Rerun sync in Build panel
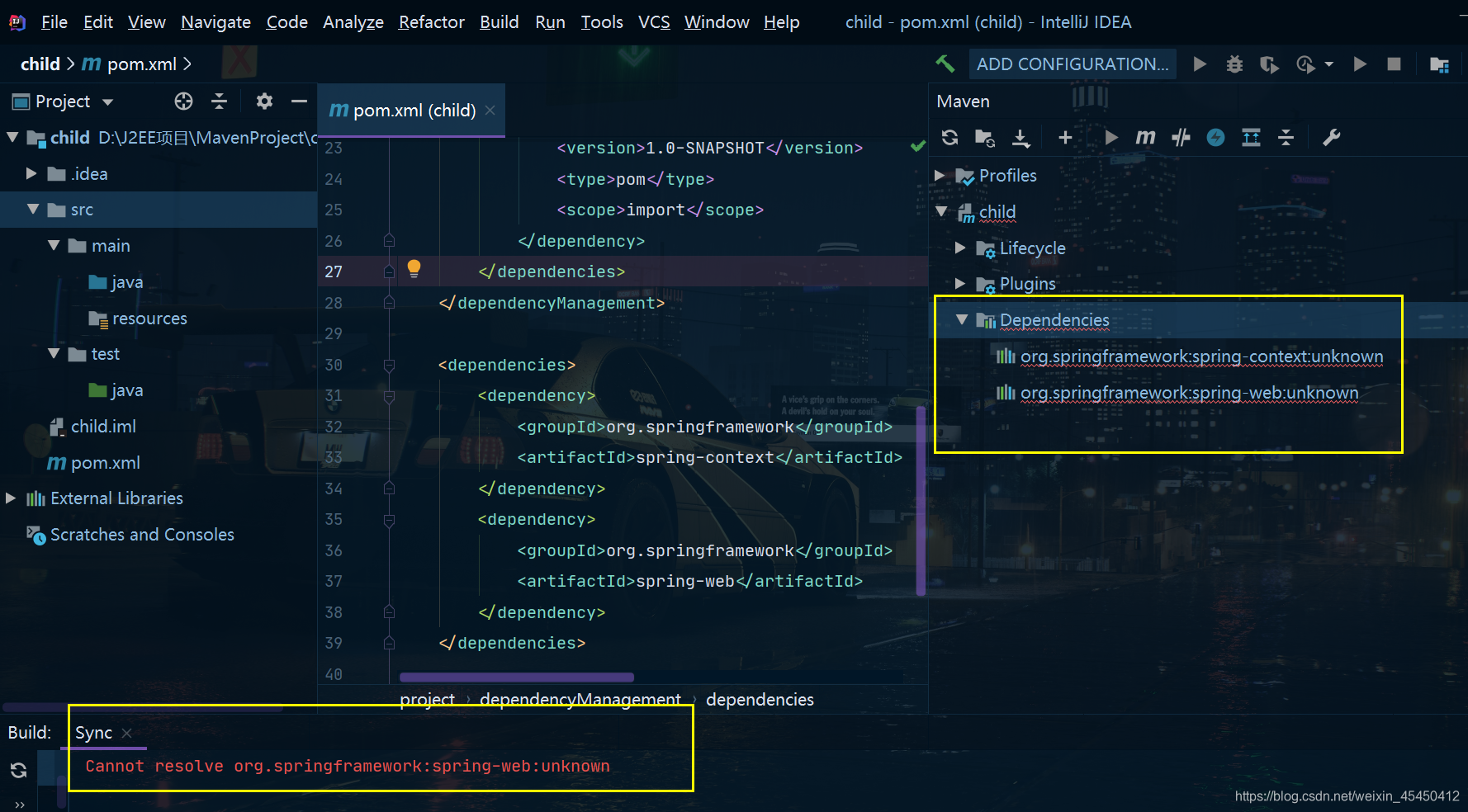1468x812 pixels. click(x=18, y=770)
